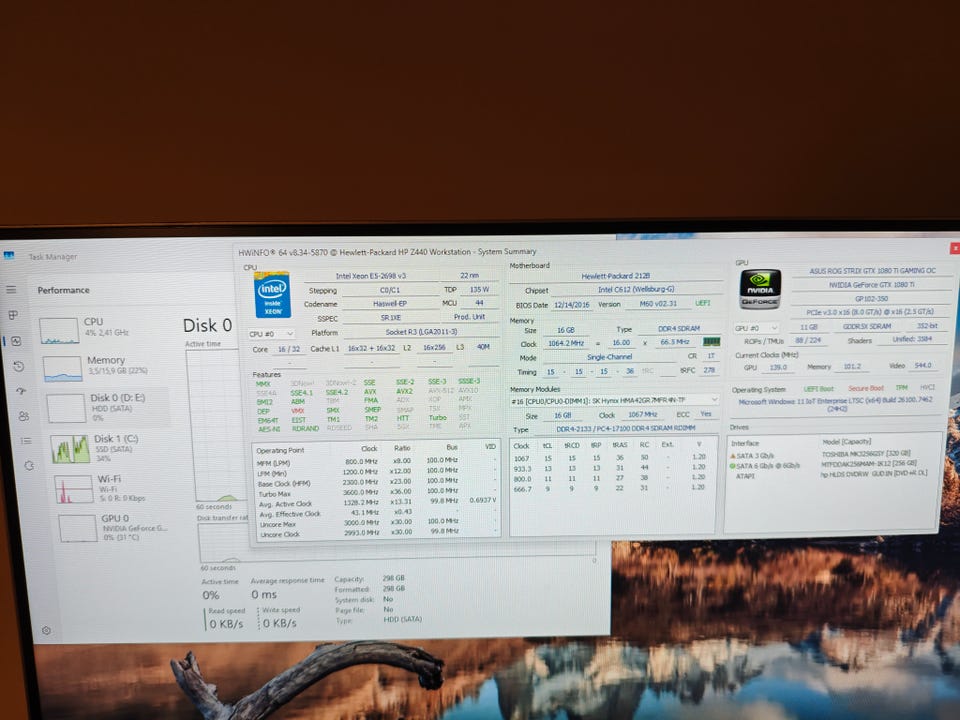Open the Task Manager hamburger navigation menu
960x720 pixels.
[11, 289]
